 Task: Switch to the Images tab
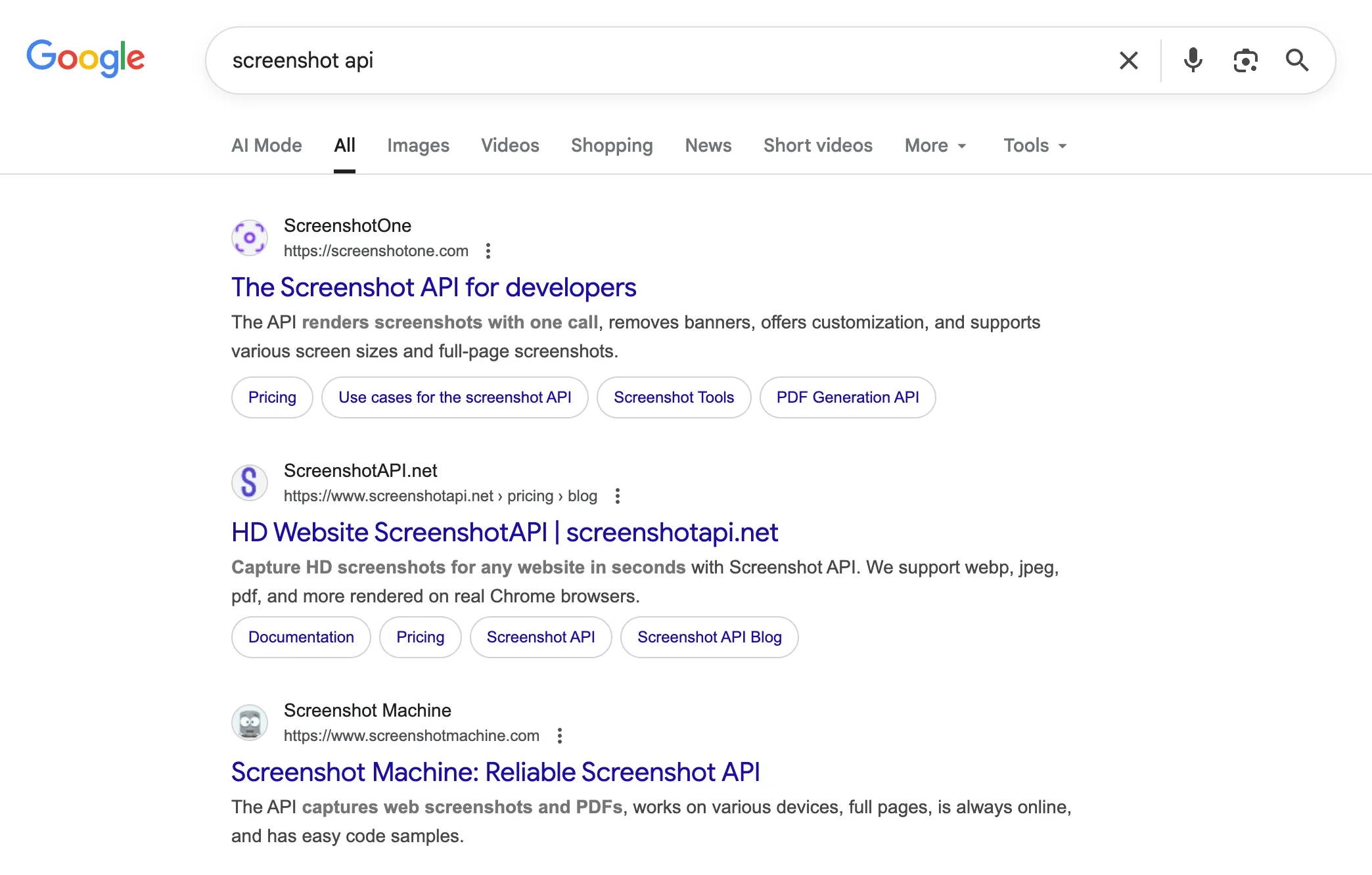tap(418, 145)
